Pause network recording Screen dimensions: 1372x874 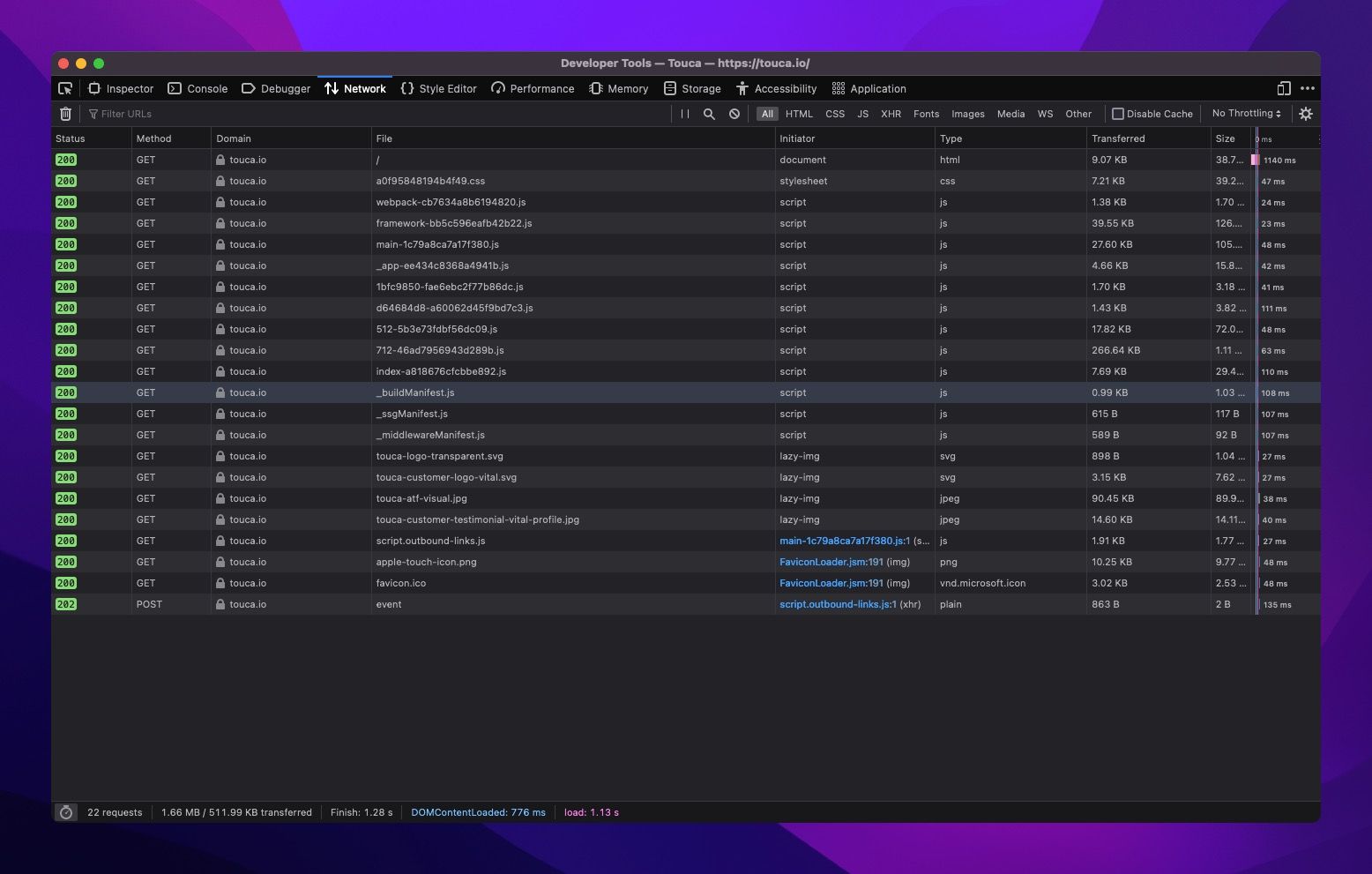coord(685,114)
